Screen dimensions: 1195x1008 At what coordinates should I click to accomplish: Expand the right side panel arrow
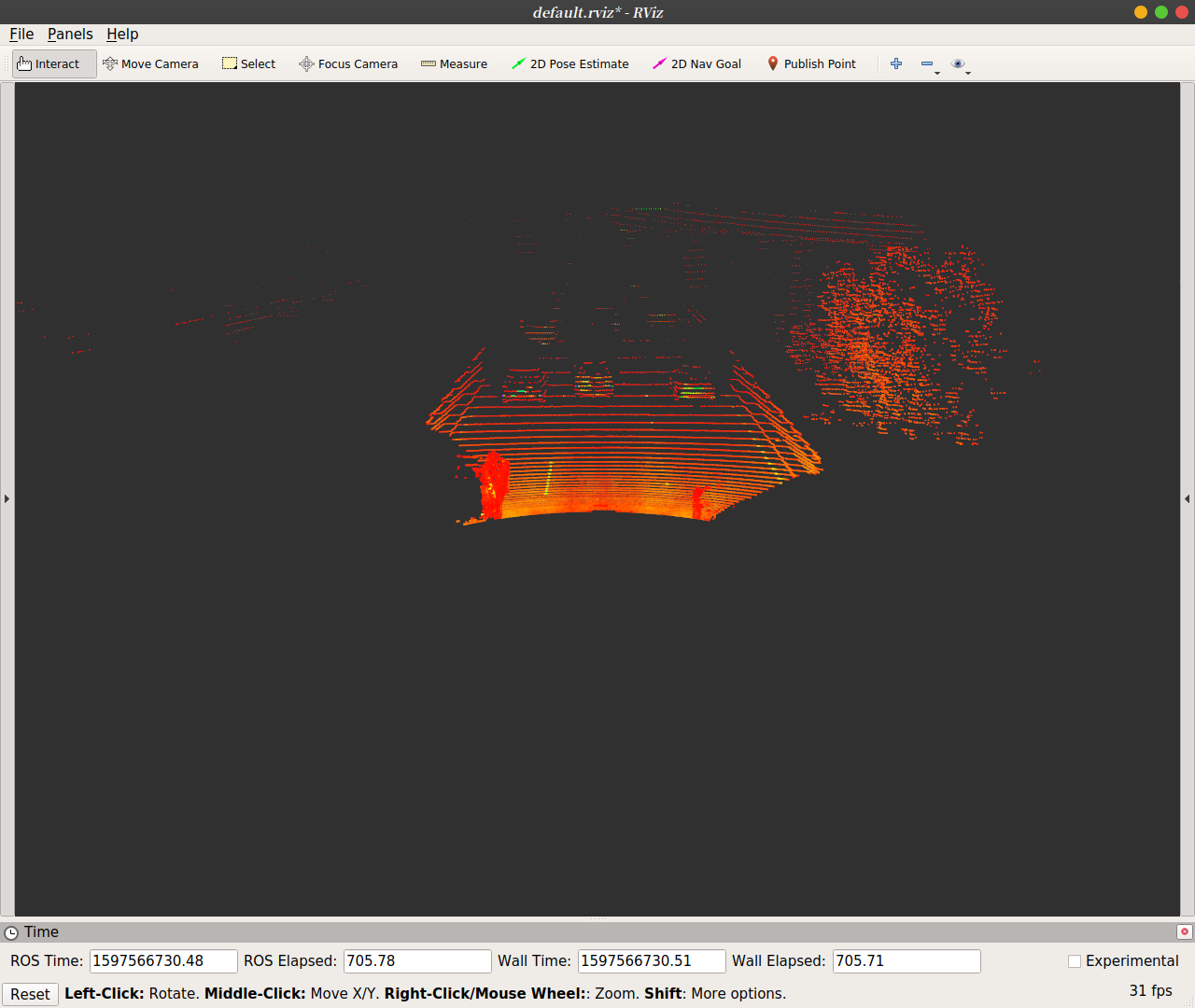tap(1188, 498)
